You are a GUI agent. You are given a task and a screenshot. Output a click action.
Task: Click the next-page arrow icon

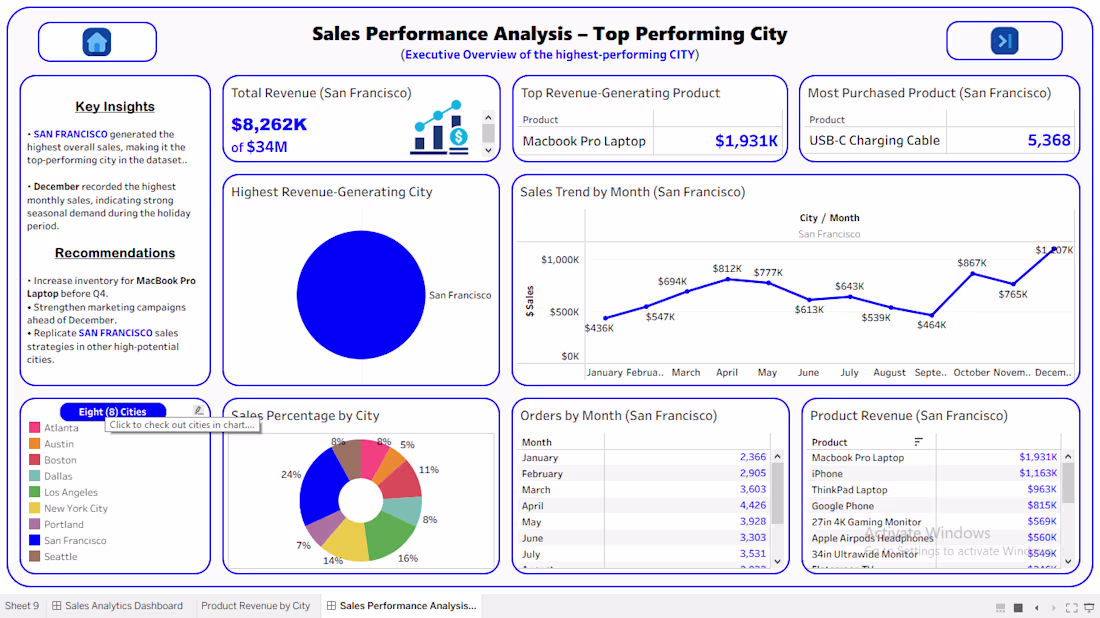pyautogui.click(x=1004, y=41)
